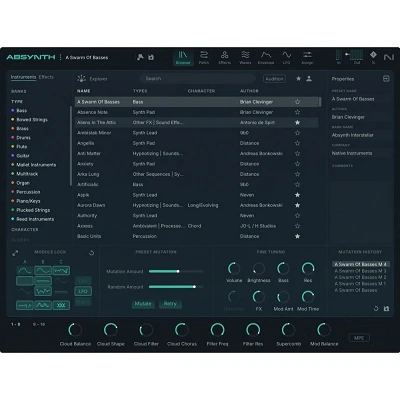Click the diamond icon near output meter

(x=373, y=55)
